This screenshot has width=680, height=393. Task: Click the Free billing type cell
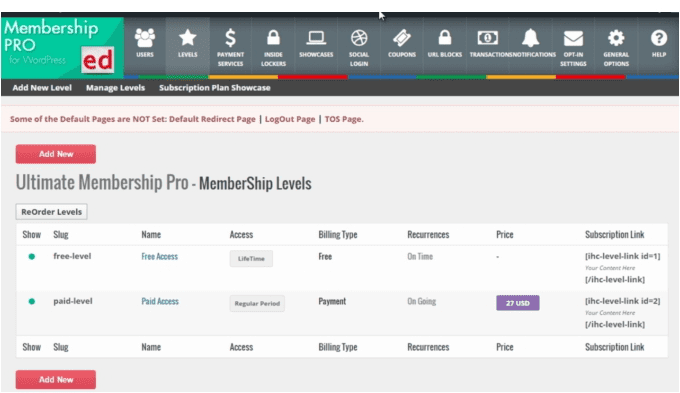pyautogui.click(x=325, y=256)
